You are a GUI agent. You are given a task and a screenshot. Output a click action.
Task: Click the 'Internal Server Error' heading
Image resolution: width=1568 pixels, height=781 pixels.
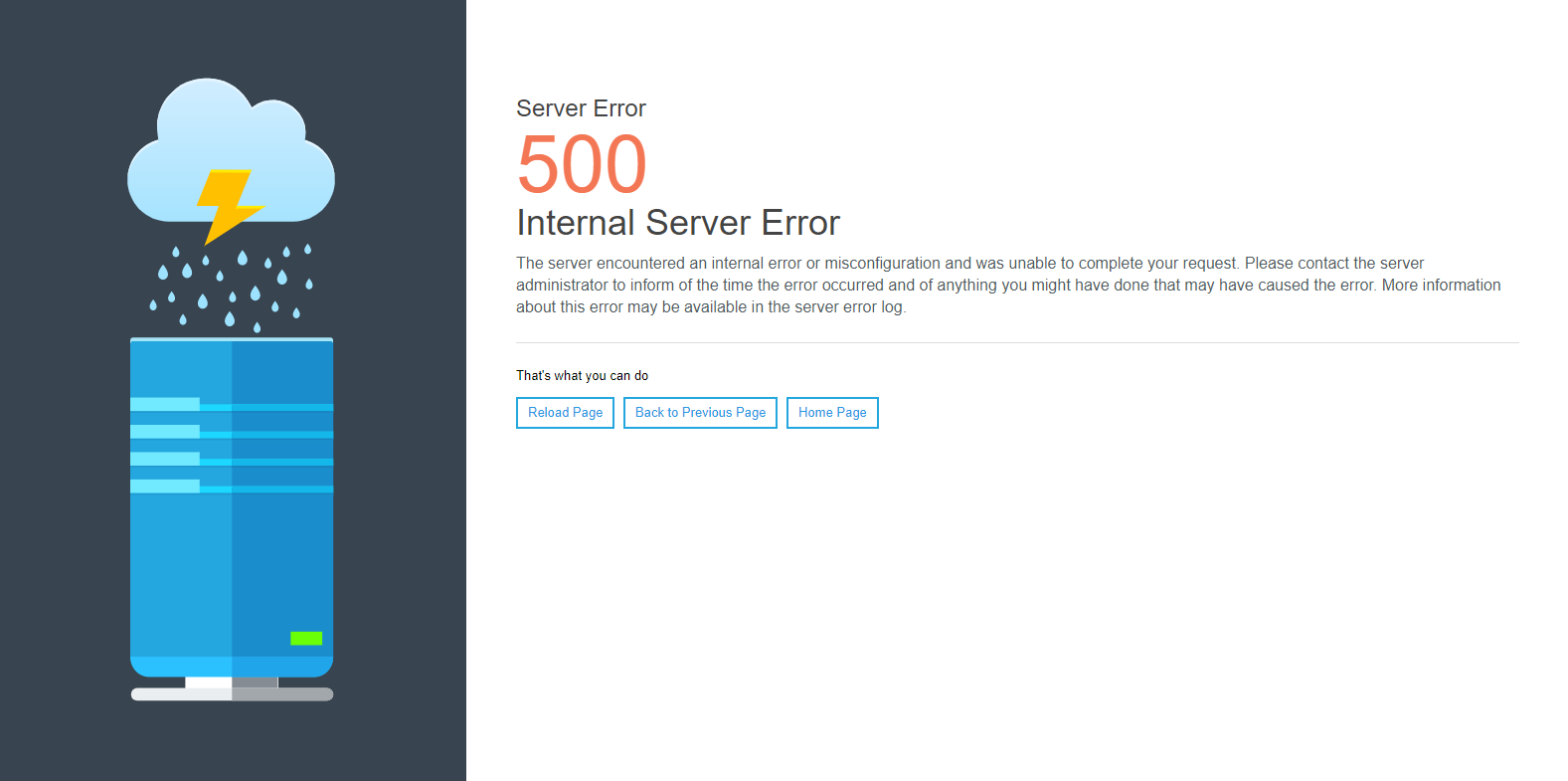(678, 223)
